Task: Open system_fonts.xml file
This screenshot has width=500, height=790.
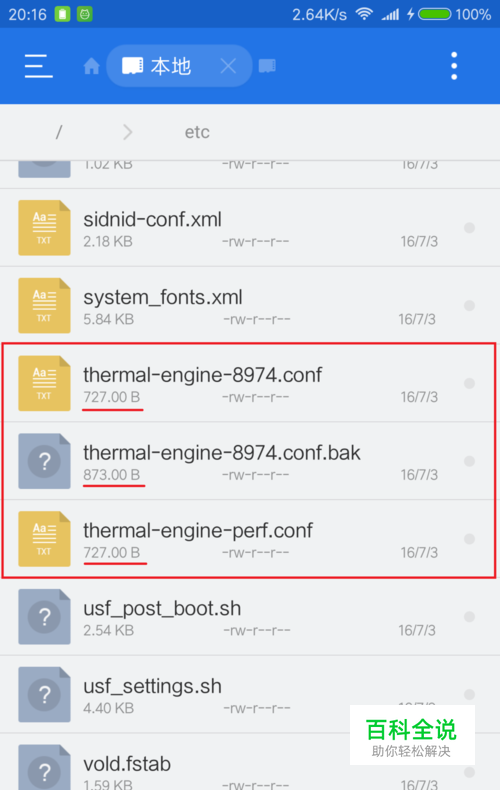Action: coord(250,305)
